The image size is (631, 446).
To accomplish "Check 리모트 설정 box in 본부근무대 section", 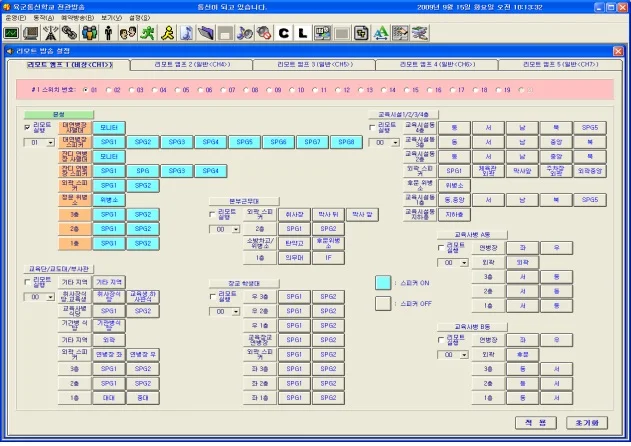I will pos(212,214).
